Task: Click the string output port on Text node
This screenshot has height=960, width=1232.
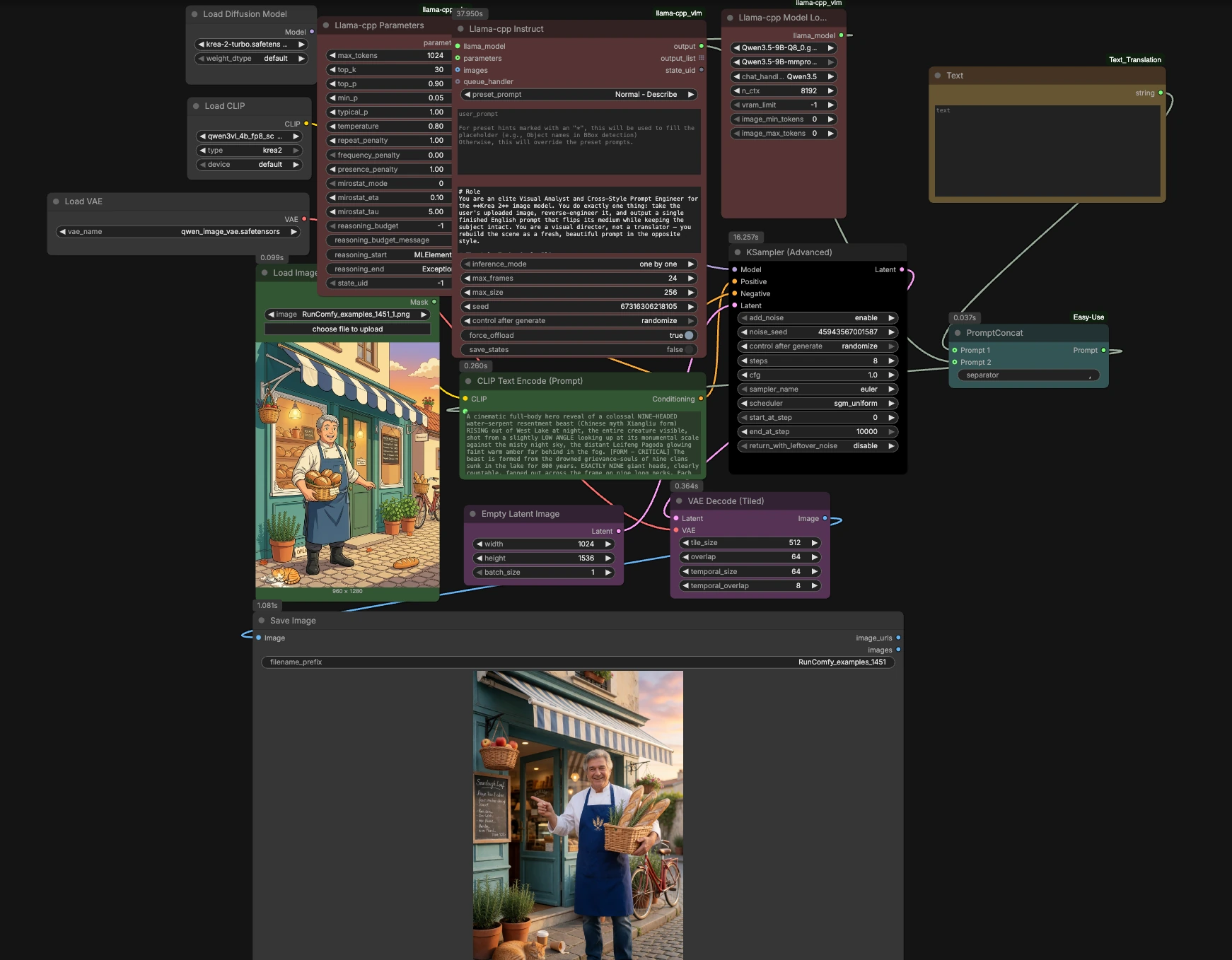Action: click(1161, 93)
